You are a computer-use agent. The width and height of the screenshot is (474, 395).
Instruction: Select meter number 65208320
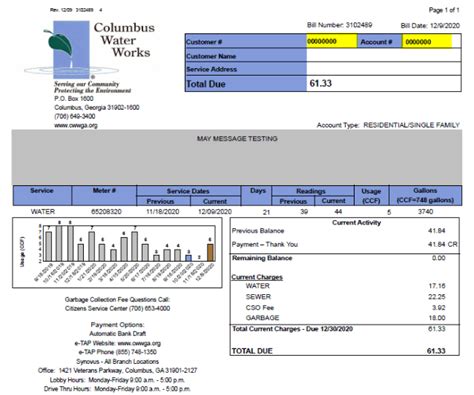(106, 212)
